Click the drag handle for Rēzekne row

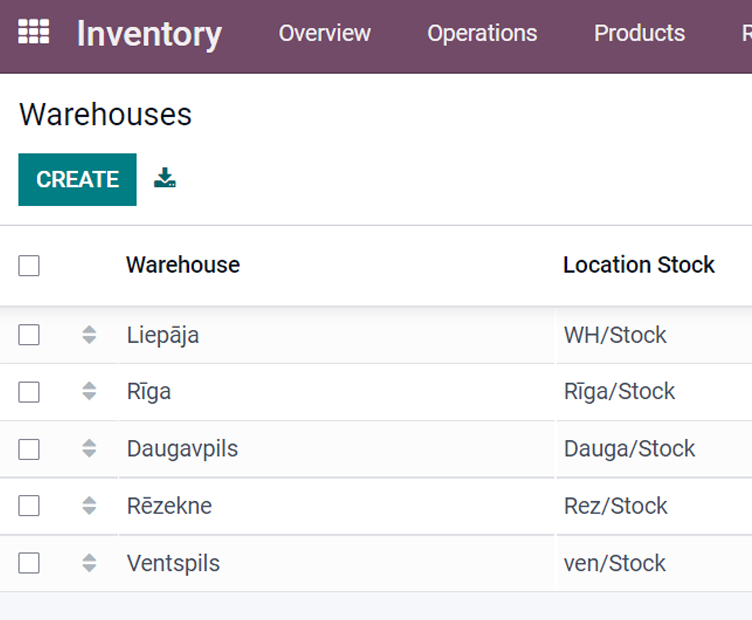click(89, 506)
